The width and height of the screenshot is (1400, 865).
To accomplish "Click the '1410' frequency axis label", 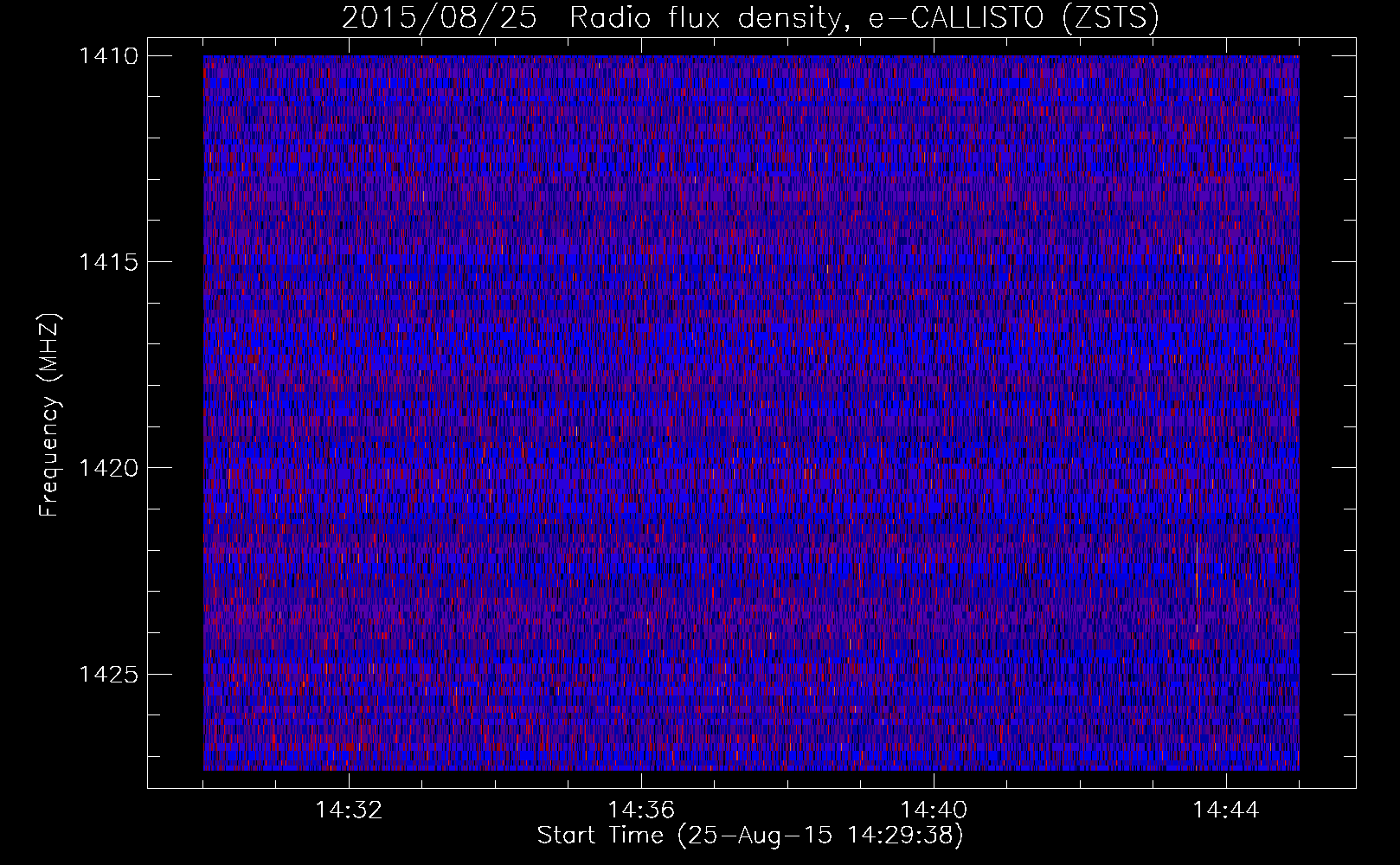I will (107, 56).
